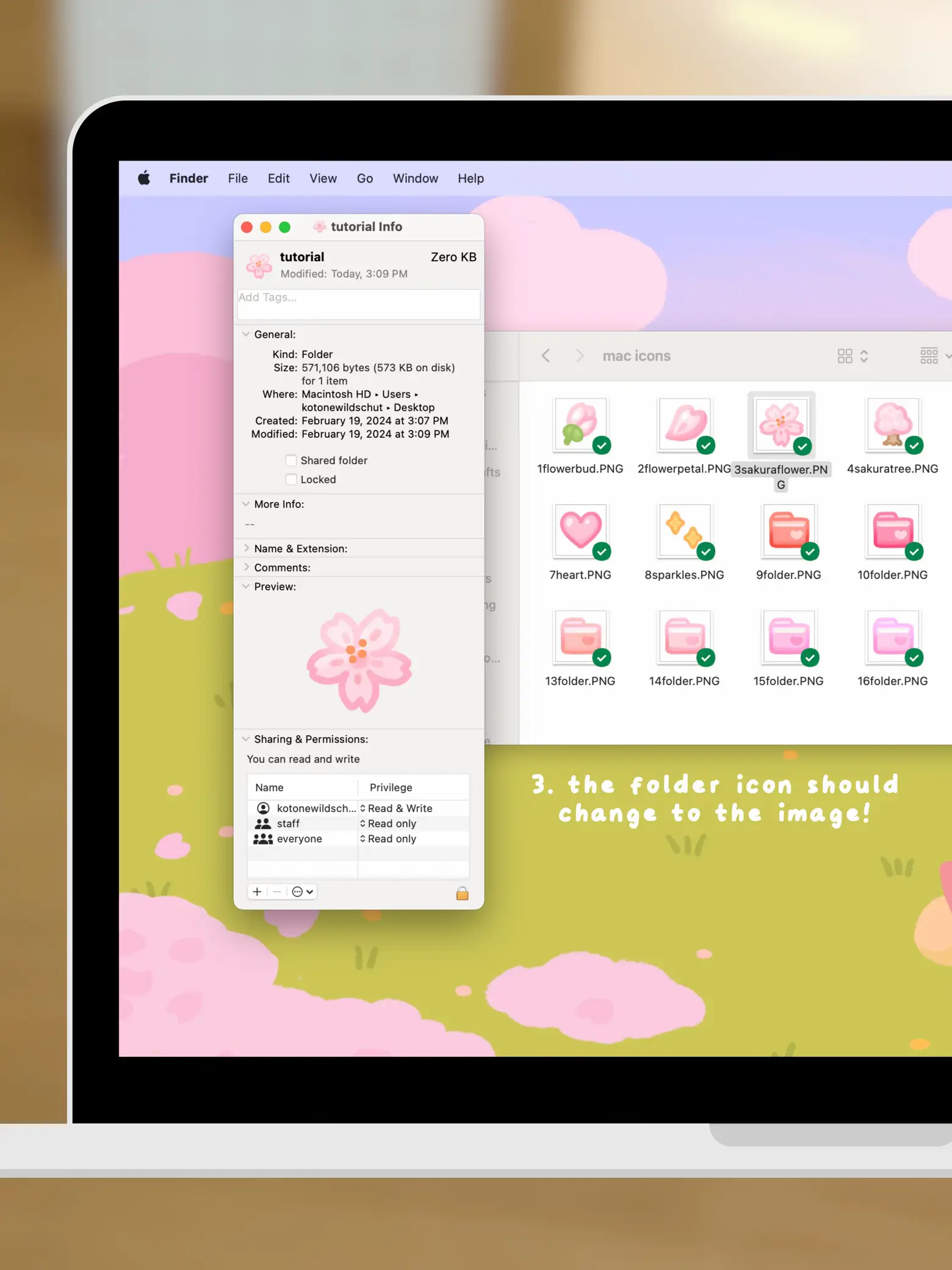Image resolution: width=952 pixels, height=1270 pixels.
Task: Open the Apple menu
Action: (x=144, y=178)
